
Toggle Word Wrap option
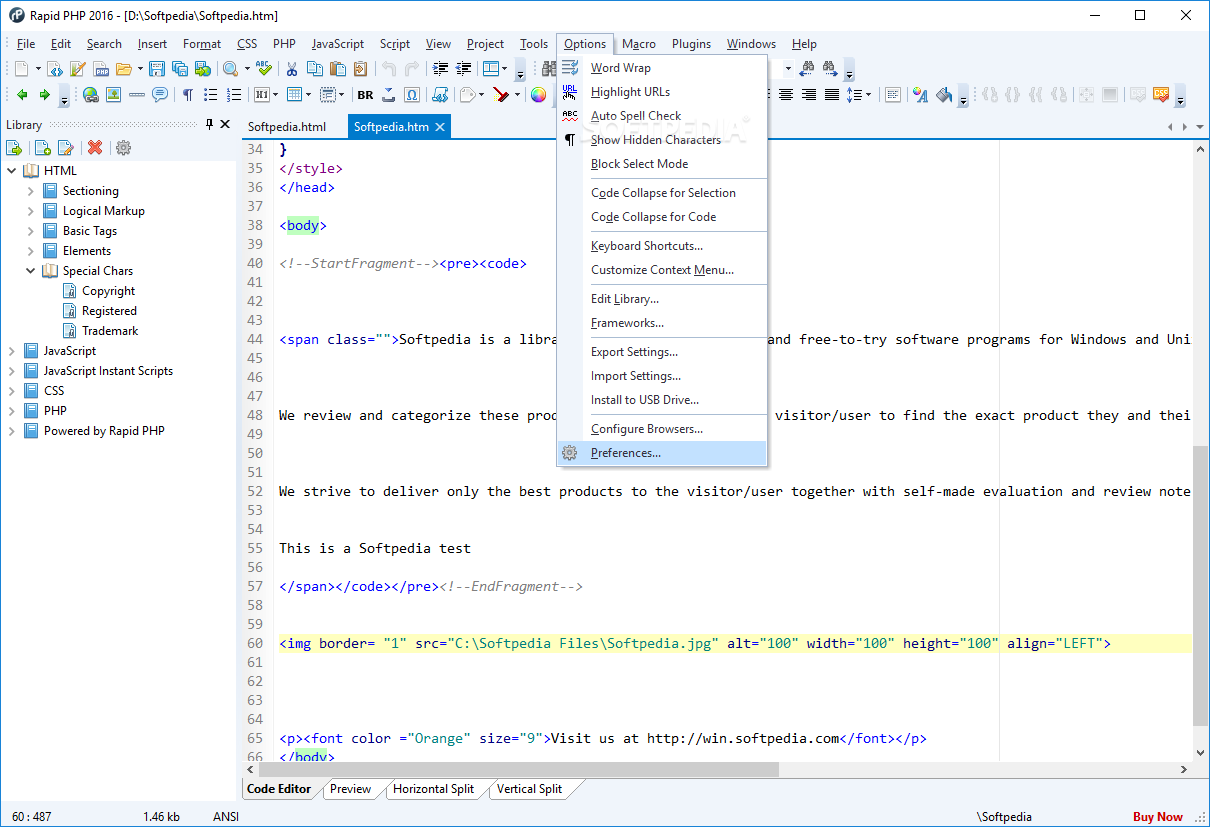pos(662,68)
